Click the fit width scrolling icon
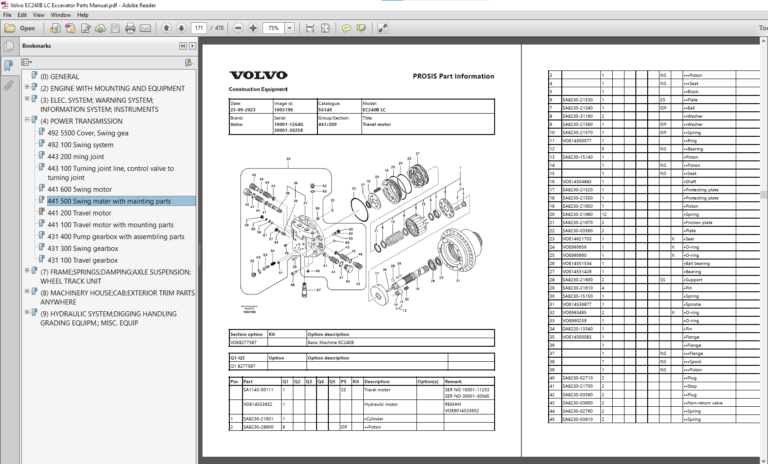768x464 pixels. pos(310,28)
